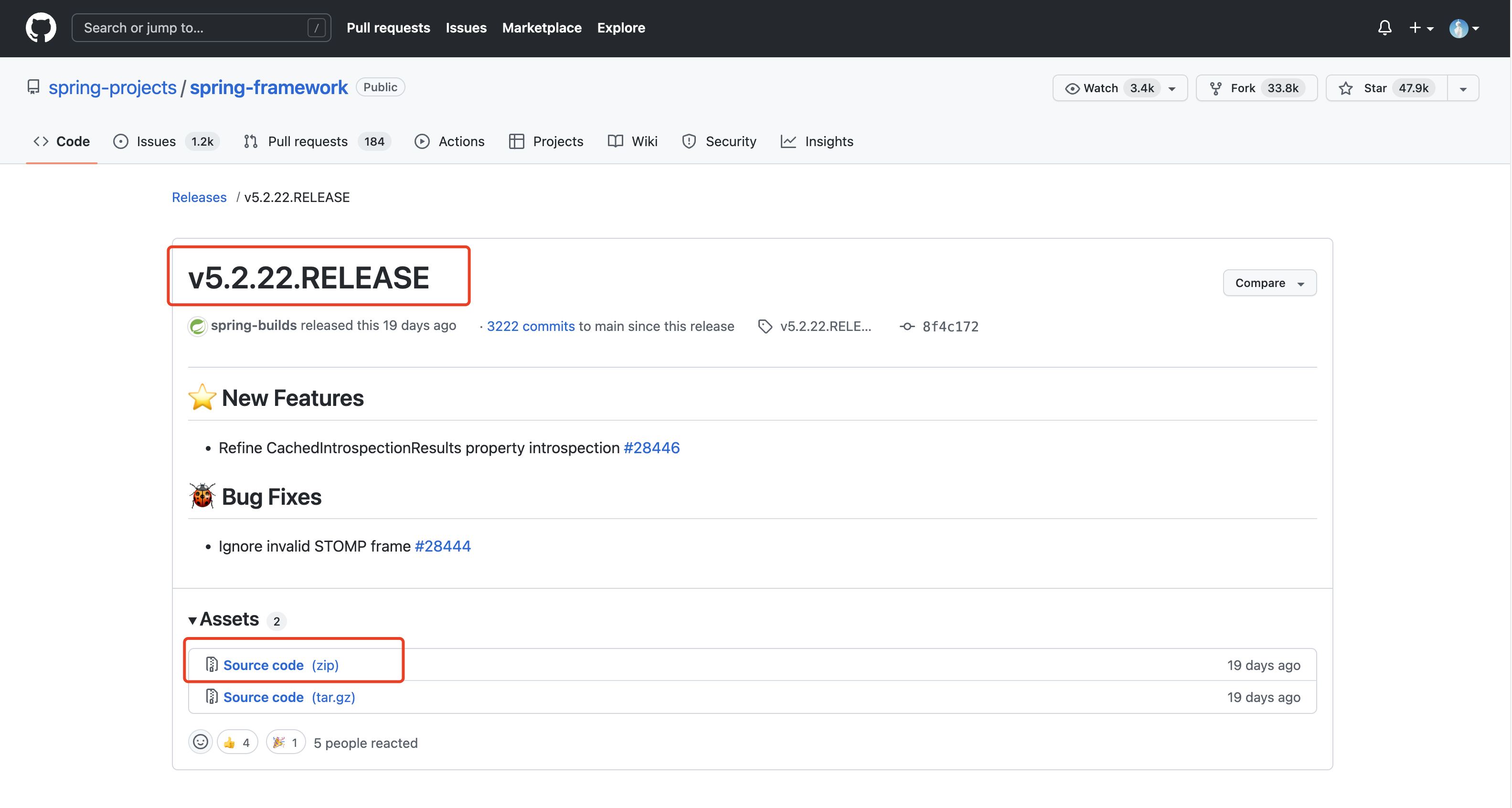Click the Star repository icon
The height and width of the screenshot is (808, 1512).
(1347, 87)
